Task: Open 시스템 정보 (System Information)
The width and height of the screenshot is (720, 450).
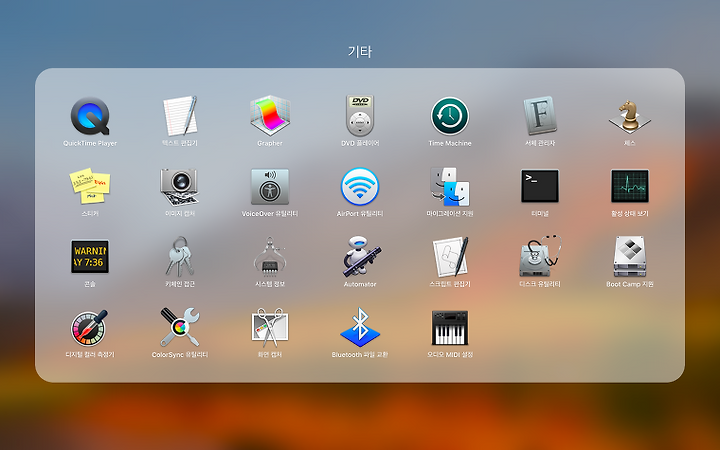Action: click(270, 257)
